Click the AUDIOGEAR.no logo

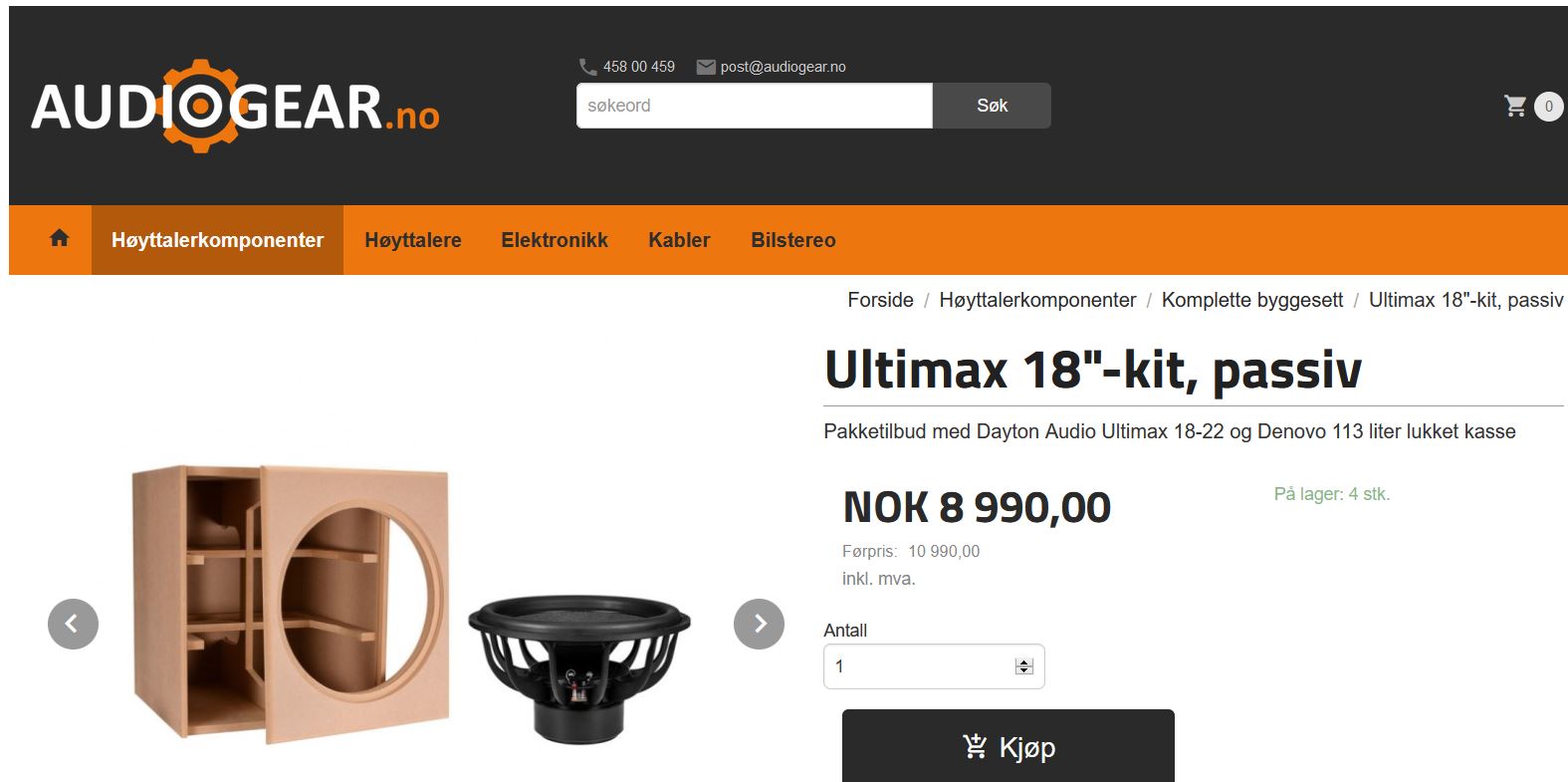[235, 107]
